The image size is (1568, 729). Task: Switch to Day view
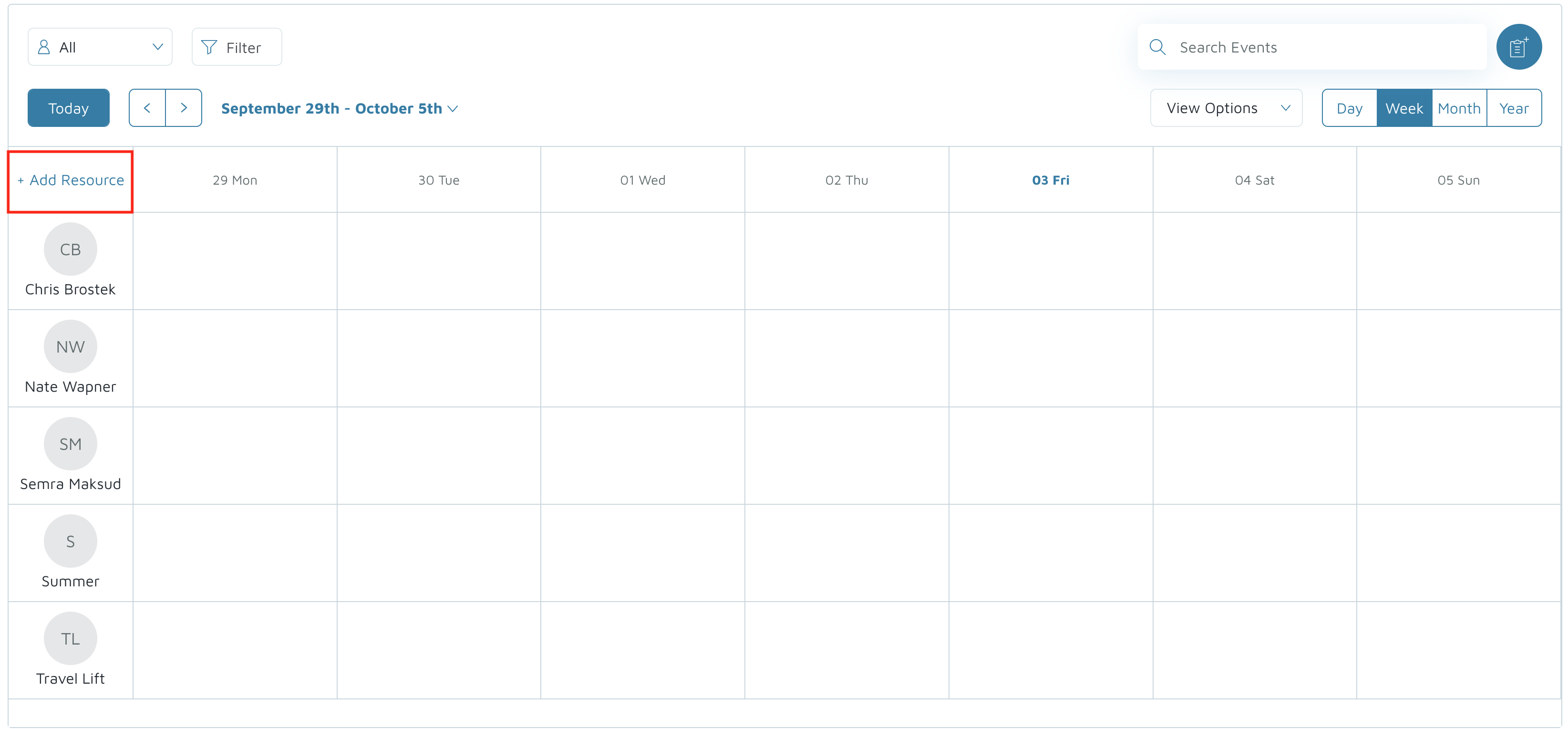click(x=1349, y=108)
